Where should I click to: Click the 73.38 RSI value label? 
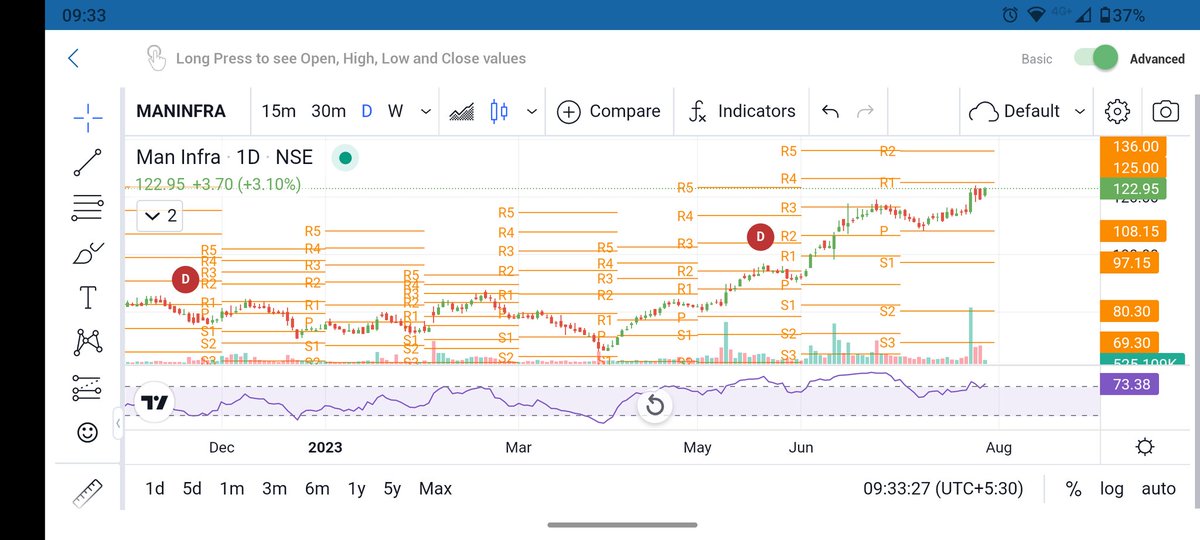[1128, 384]
